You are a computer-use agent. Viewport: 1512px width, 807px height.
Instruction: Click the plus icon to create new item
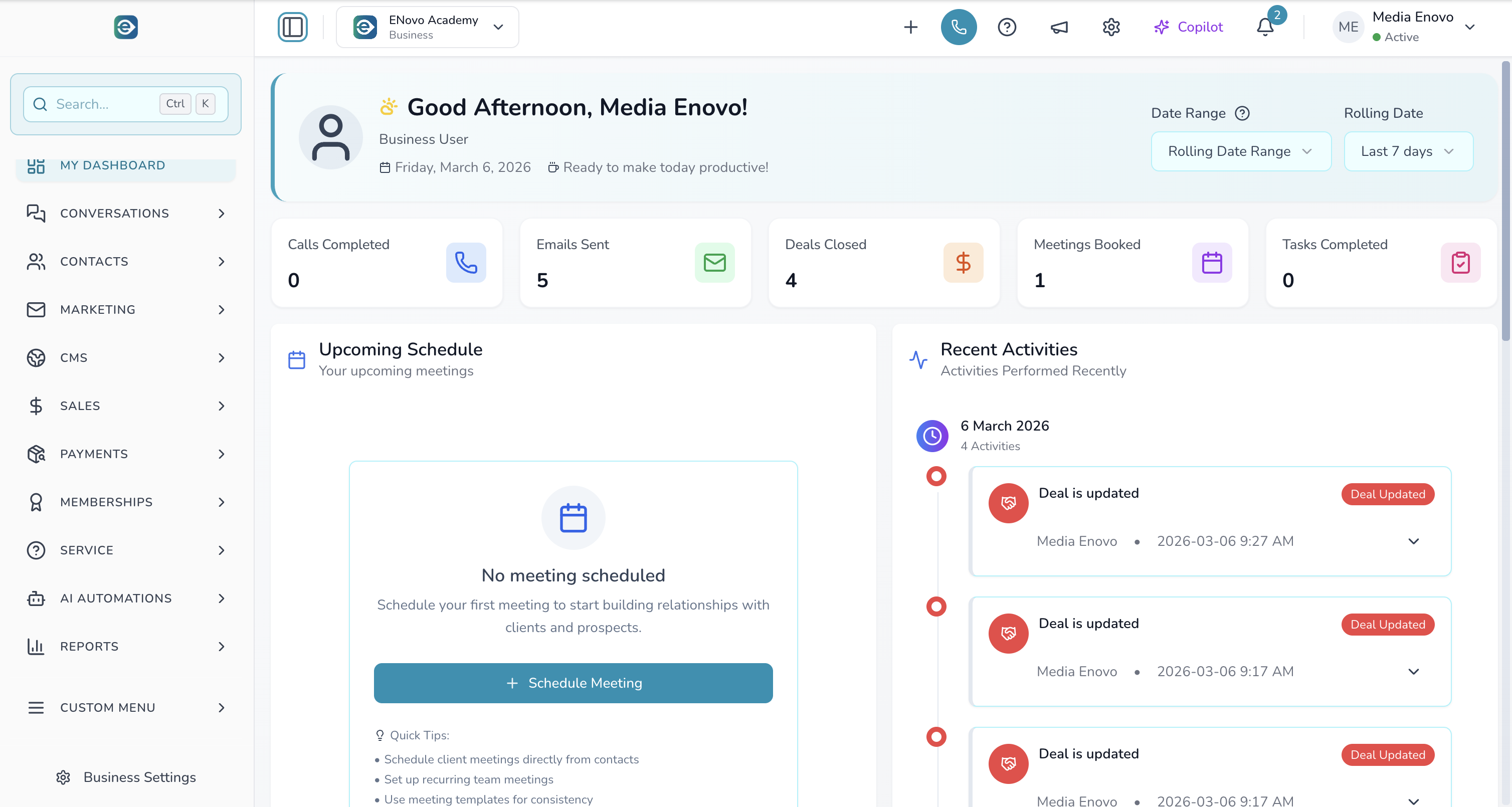pyautogui.click(x=910, y=27)
